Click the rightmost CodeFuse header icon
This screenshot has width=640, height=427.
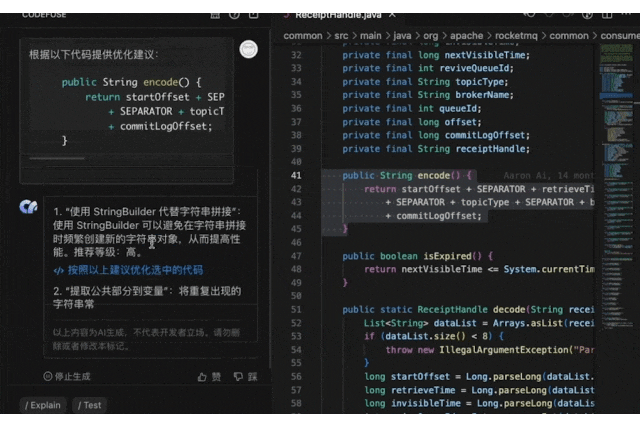pos(254,15)
